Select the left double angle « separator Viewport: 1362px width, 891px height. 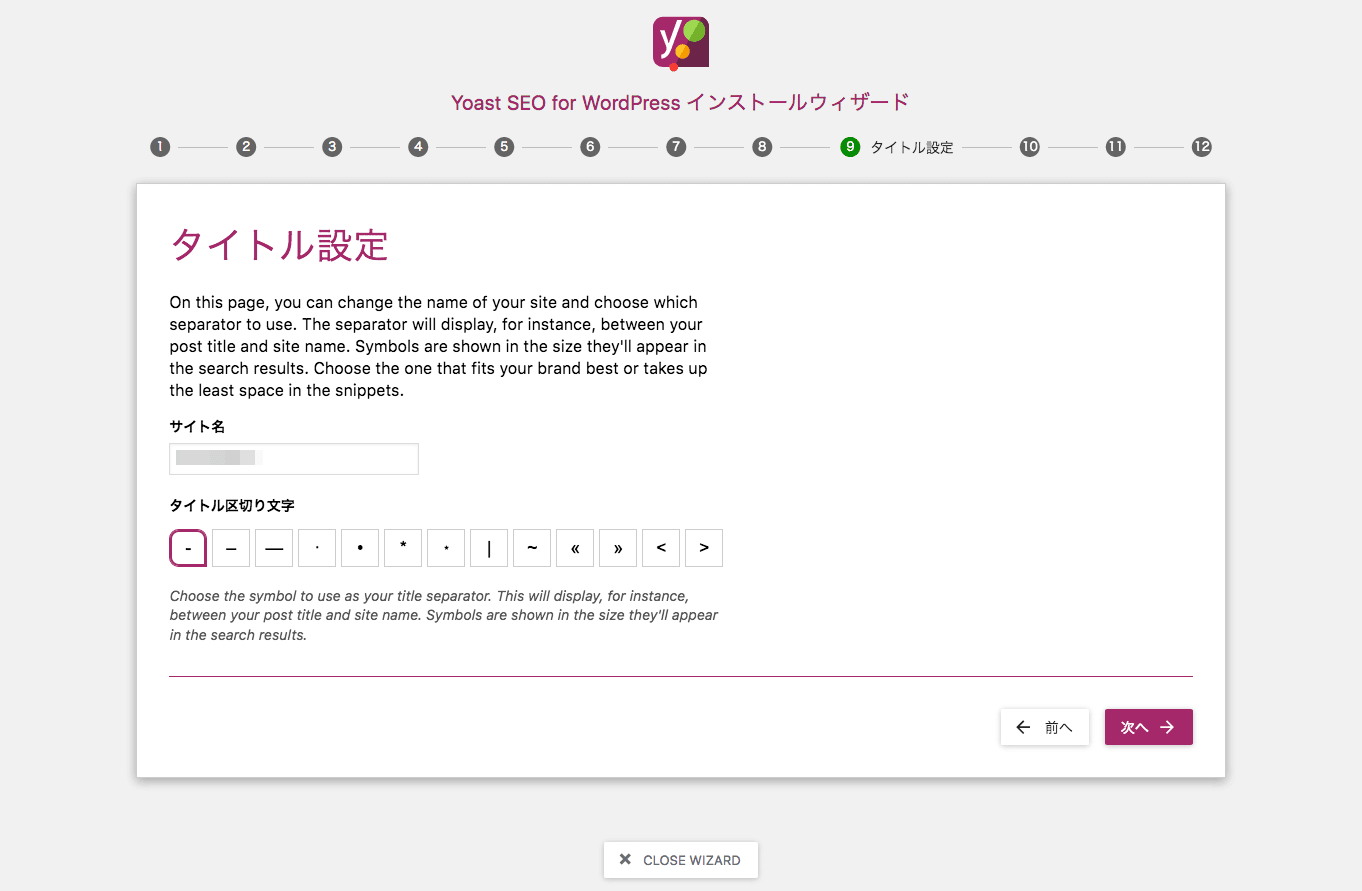coord(575,548)
